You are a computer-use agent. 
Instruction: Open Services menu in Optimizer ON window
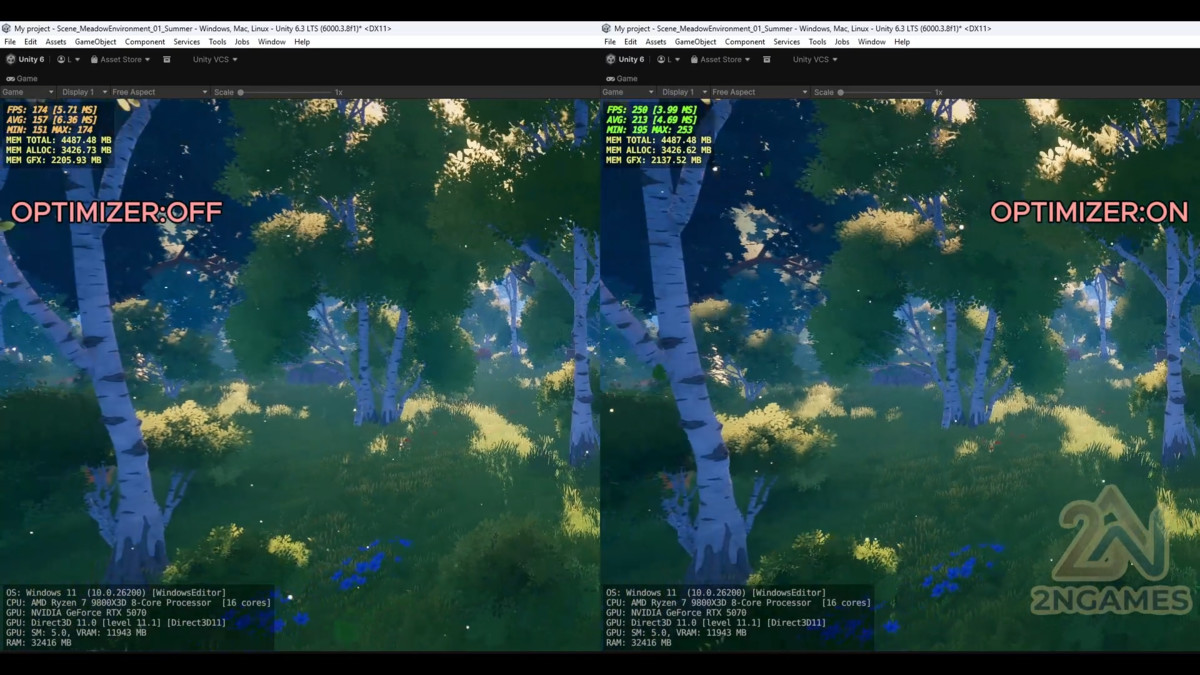click(787, 42)
